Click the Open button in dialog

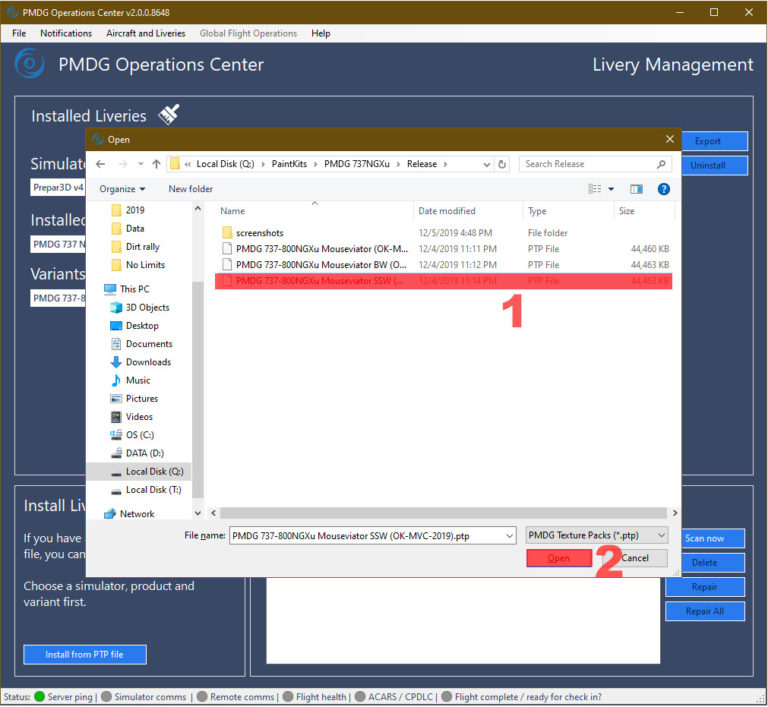(x=559, y=558)
